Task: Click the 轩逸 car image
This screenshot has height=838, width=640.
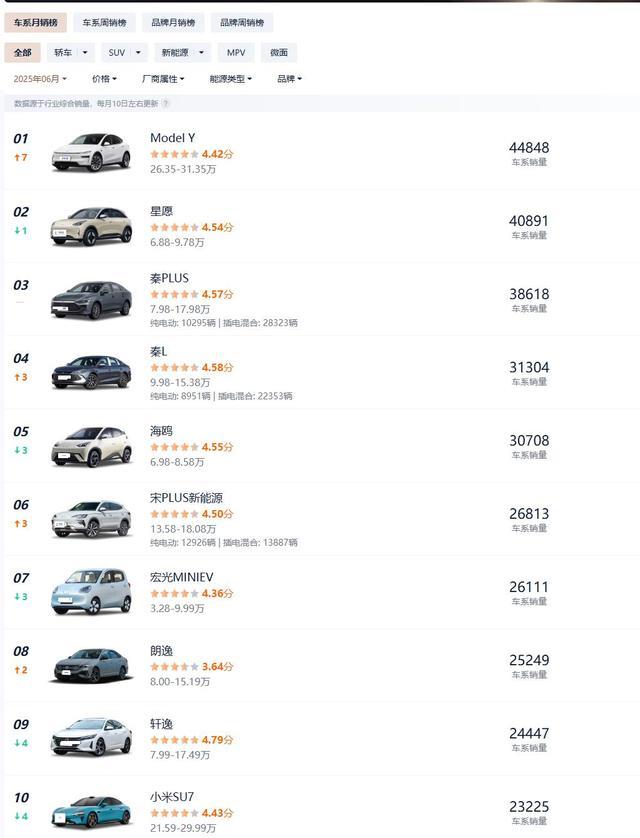Action: 90,738
